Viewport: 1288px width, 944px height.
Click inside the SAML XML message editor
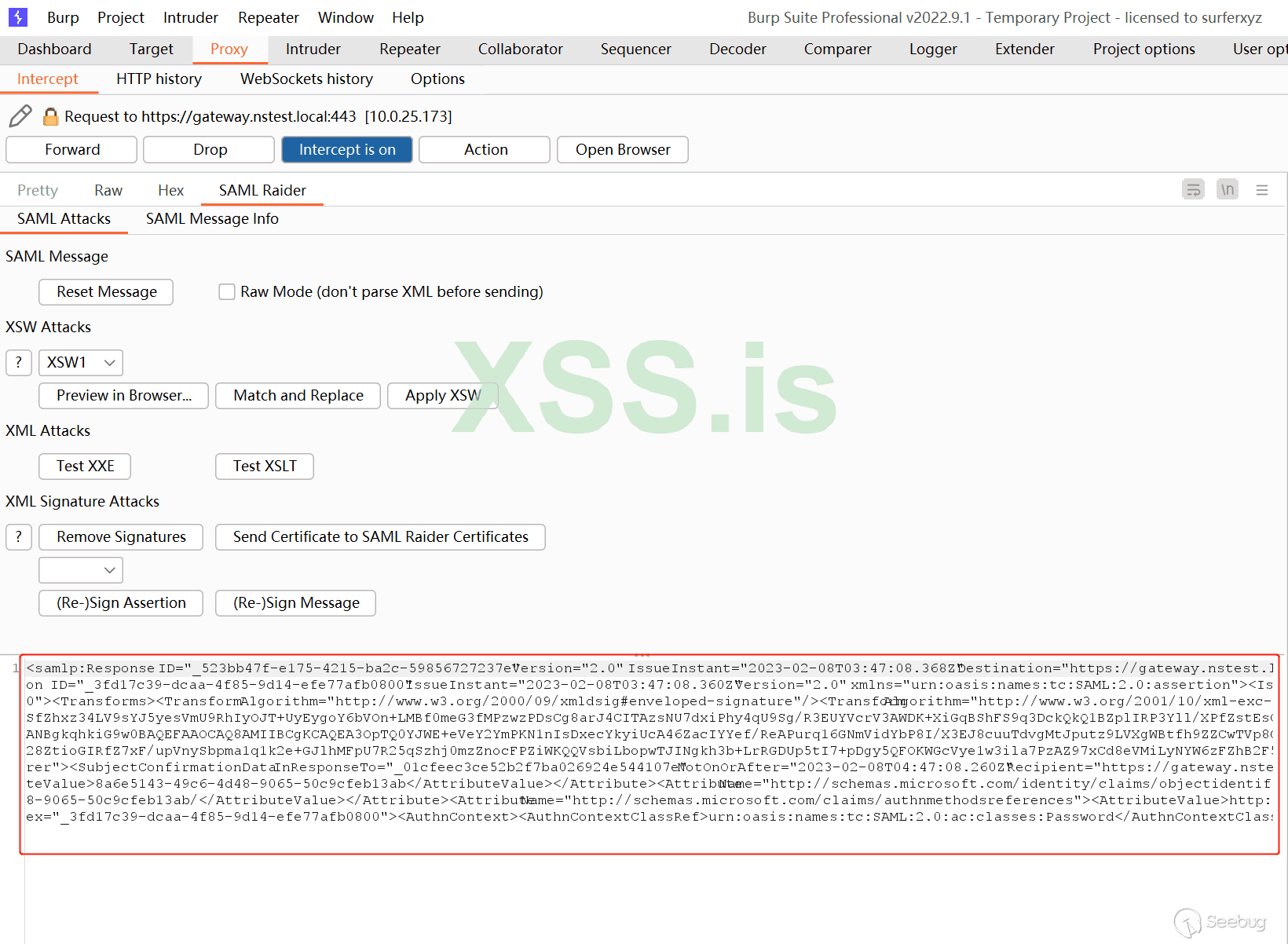649,754
